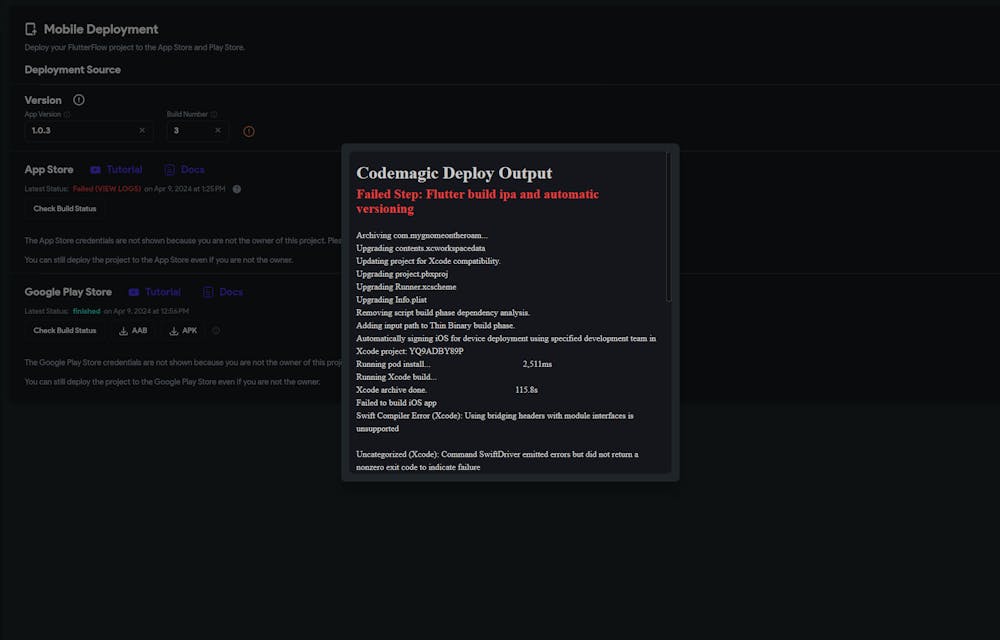Click the 'Archiving com.mygnomeontheroam...' log line
The width and height of the screenshot is (1000, 640).
[x=422, y=235]
